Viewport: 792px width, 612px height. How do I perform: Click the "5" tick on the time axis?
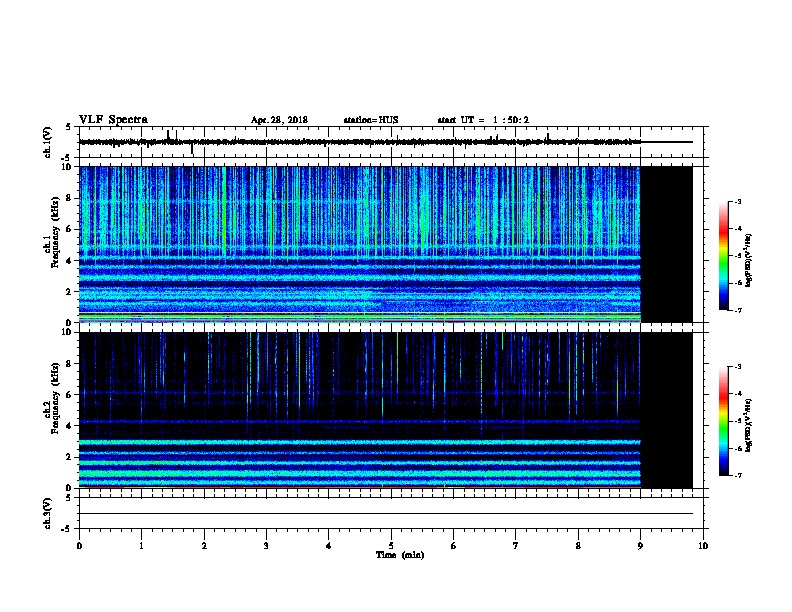[x=391, y=545]
